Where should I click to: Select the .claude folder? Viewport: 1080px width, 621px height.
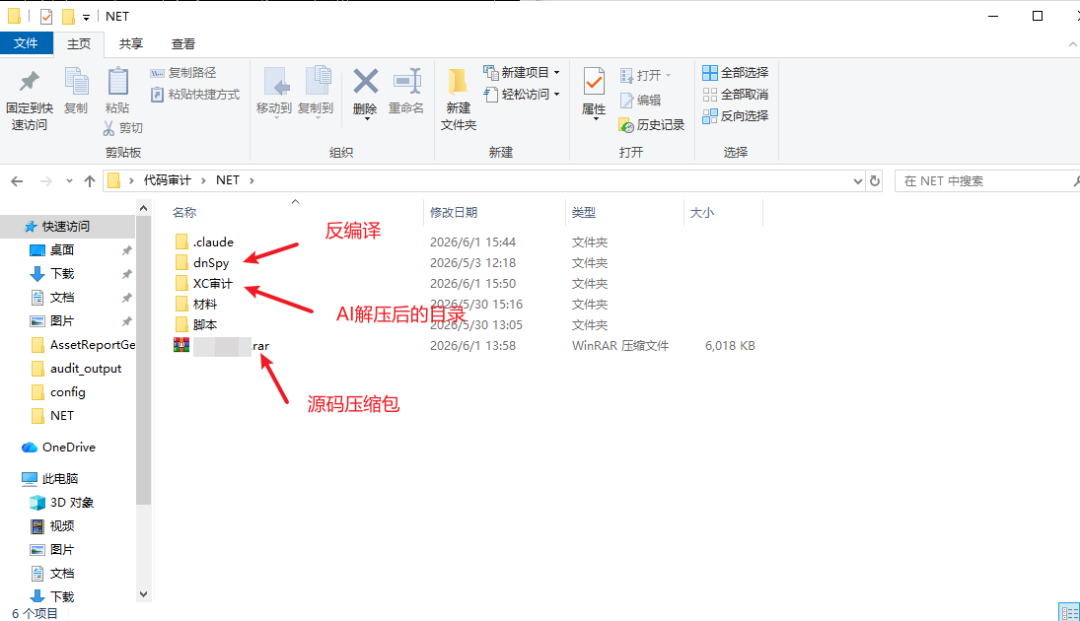coord(205,242)
